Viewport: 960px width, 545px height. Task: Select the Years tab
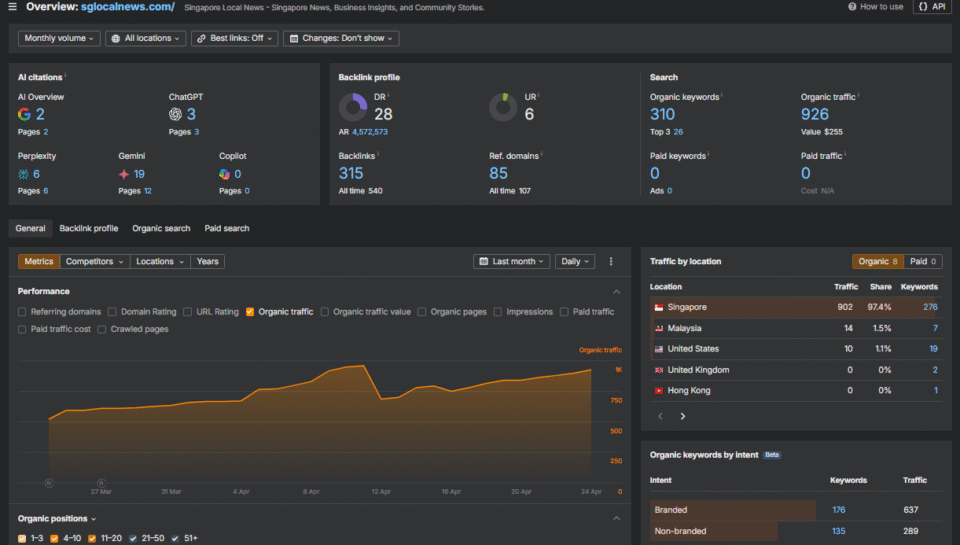[x=208, y=261]
